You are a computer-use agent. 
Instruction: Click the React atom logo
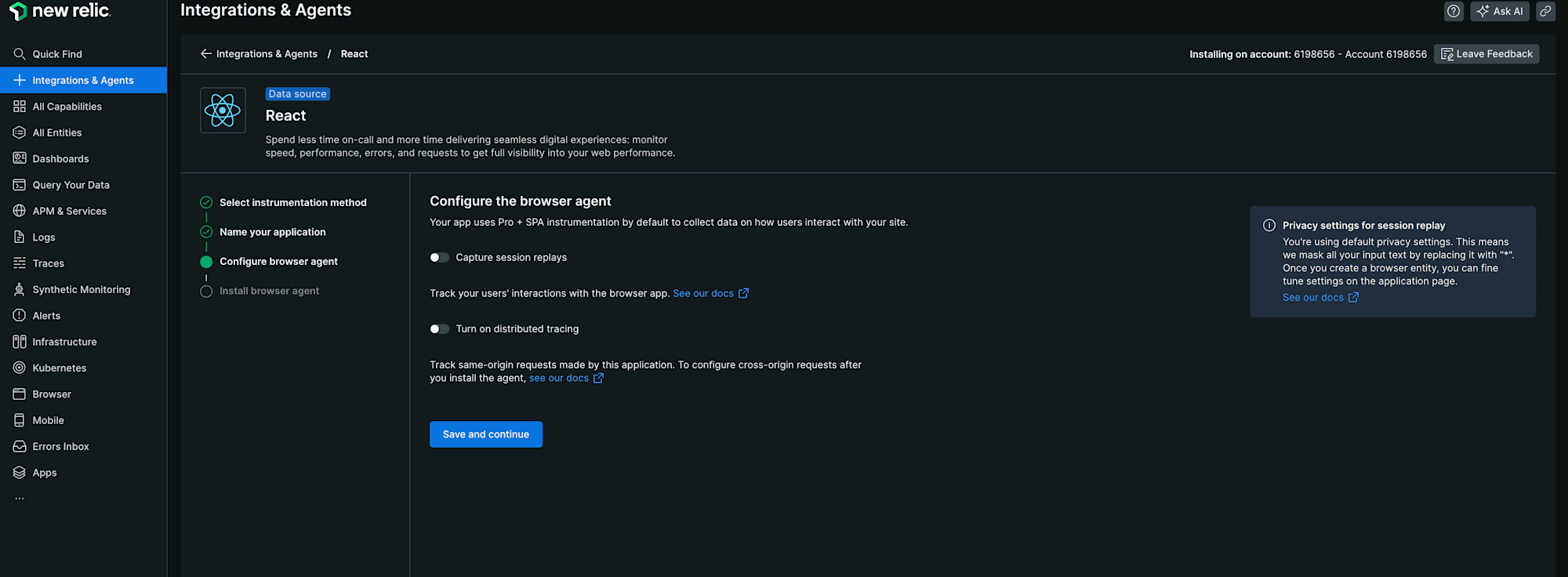click(x=223, y=111)
